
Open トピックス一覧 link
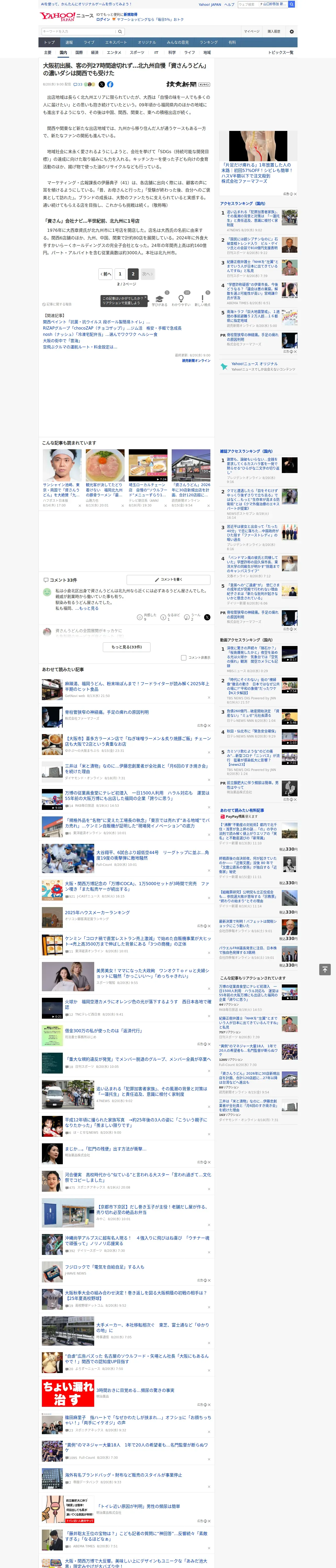tap(281, 52)
